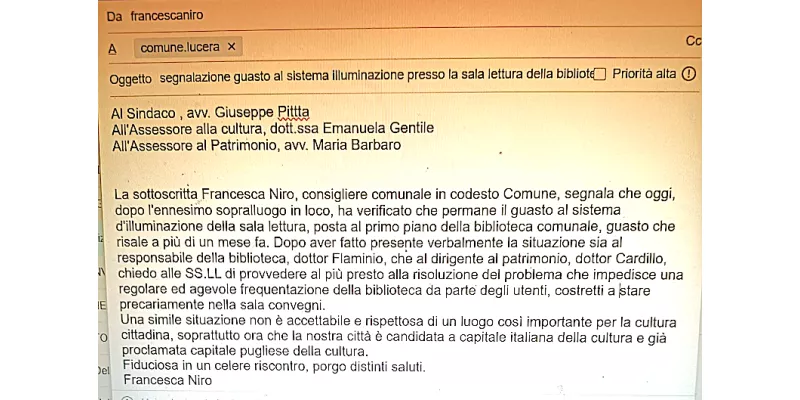The height and width of the screenshot is (400, 800).
Task: Click the Priorità alta label text
Action: coord(644,74)
